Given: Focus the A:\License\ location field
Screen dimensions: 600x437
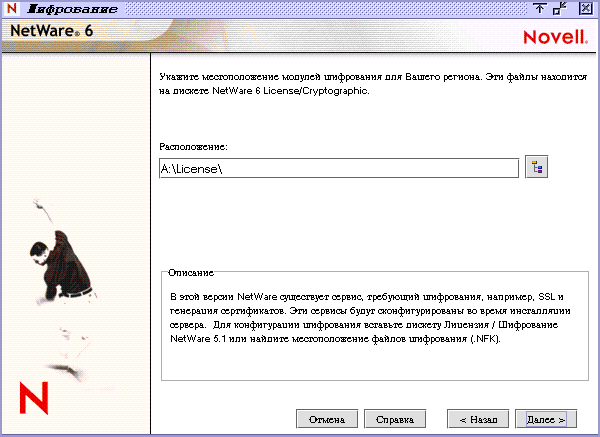Looking at the screenshot, I should (339, 168).
